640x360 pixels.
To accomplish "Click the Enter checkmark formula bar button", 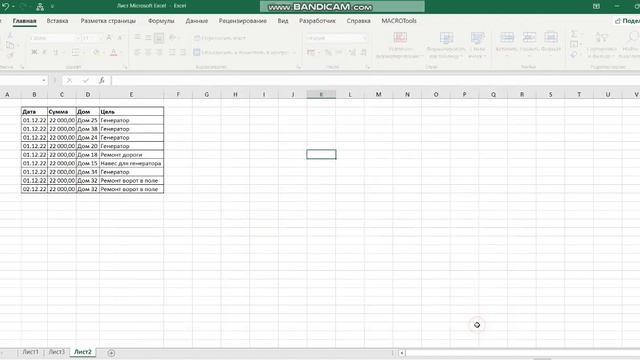I will coord(85,80).
